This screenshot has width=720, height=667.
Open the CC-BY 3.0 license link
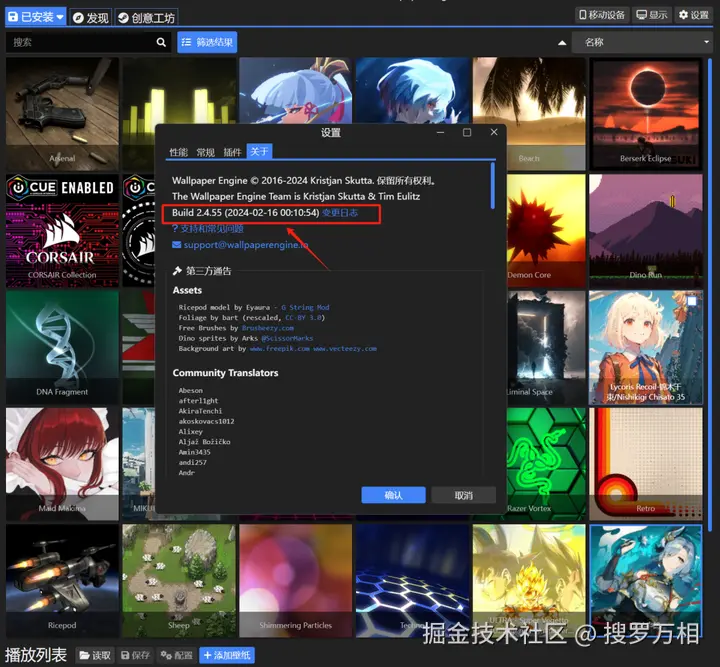303,318
